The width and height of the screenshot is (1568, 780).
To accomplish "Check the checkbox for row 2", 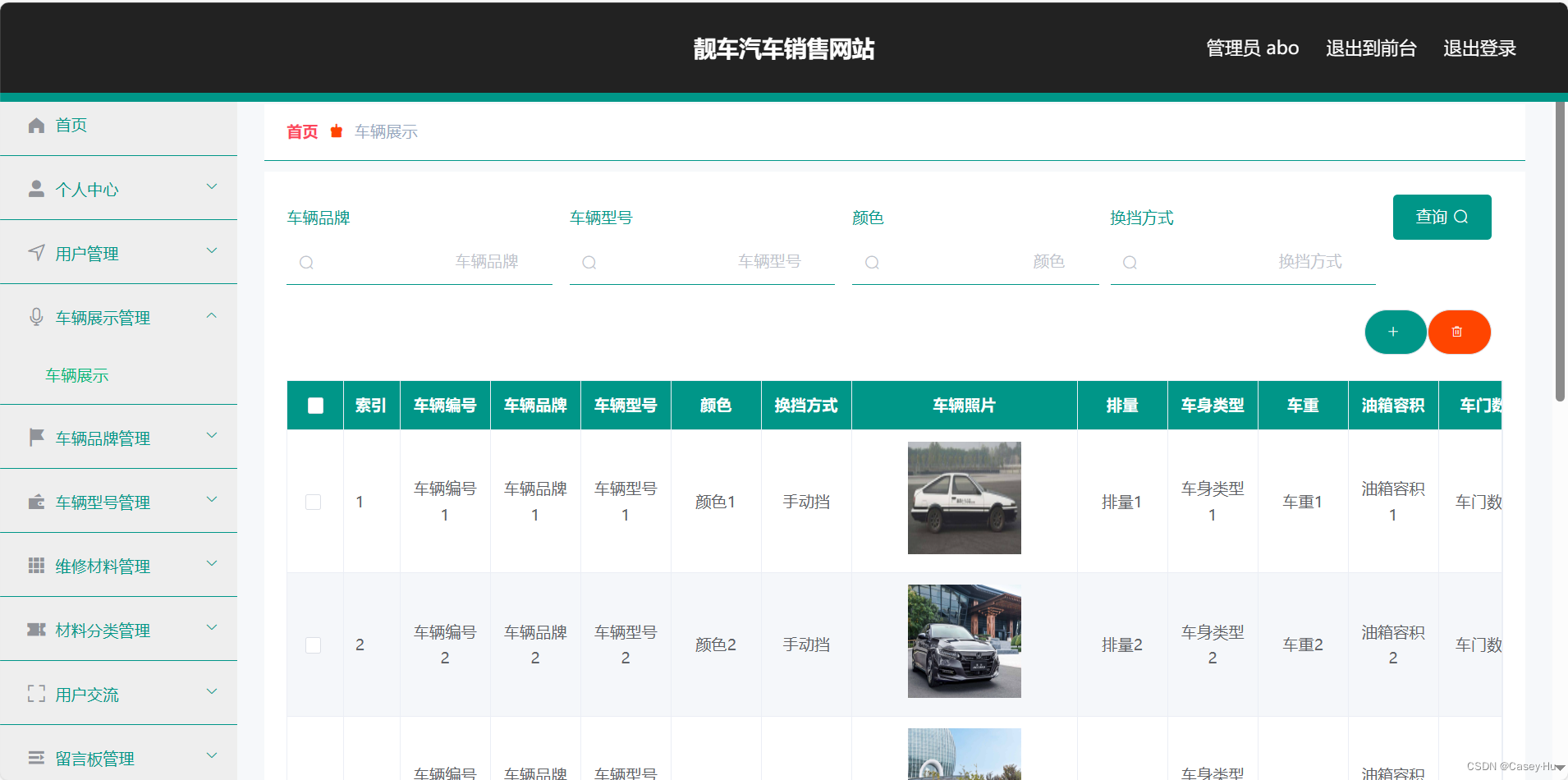I will (313, 645).
